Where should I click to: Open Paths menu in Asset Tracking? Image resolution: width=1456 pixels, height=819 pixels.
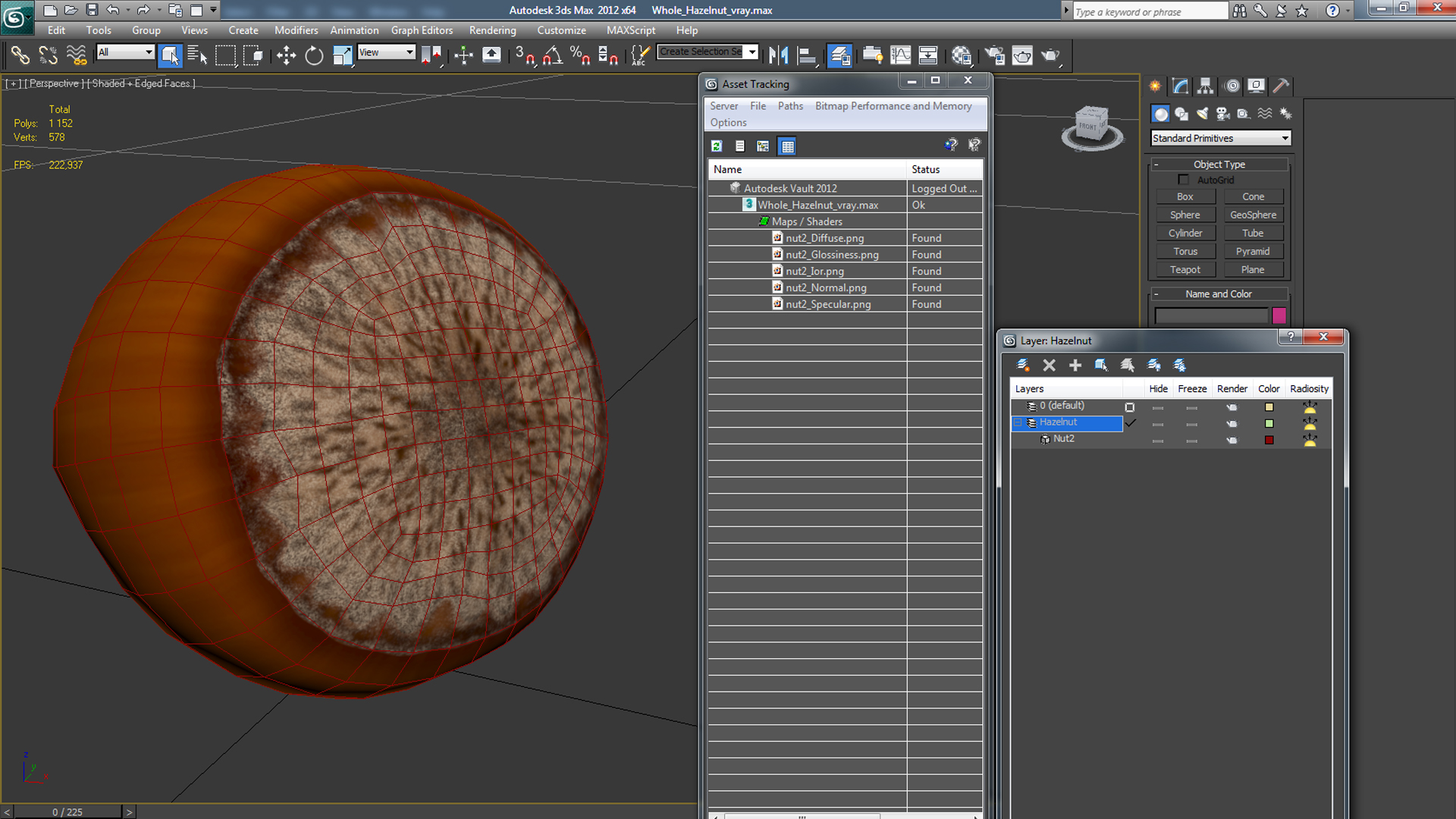[x=790, y=106]
